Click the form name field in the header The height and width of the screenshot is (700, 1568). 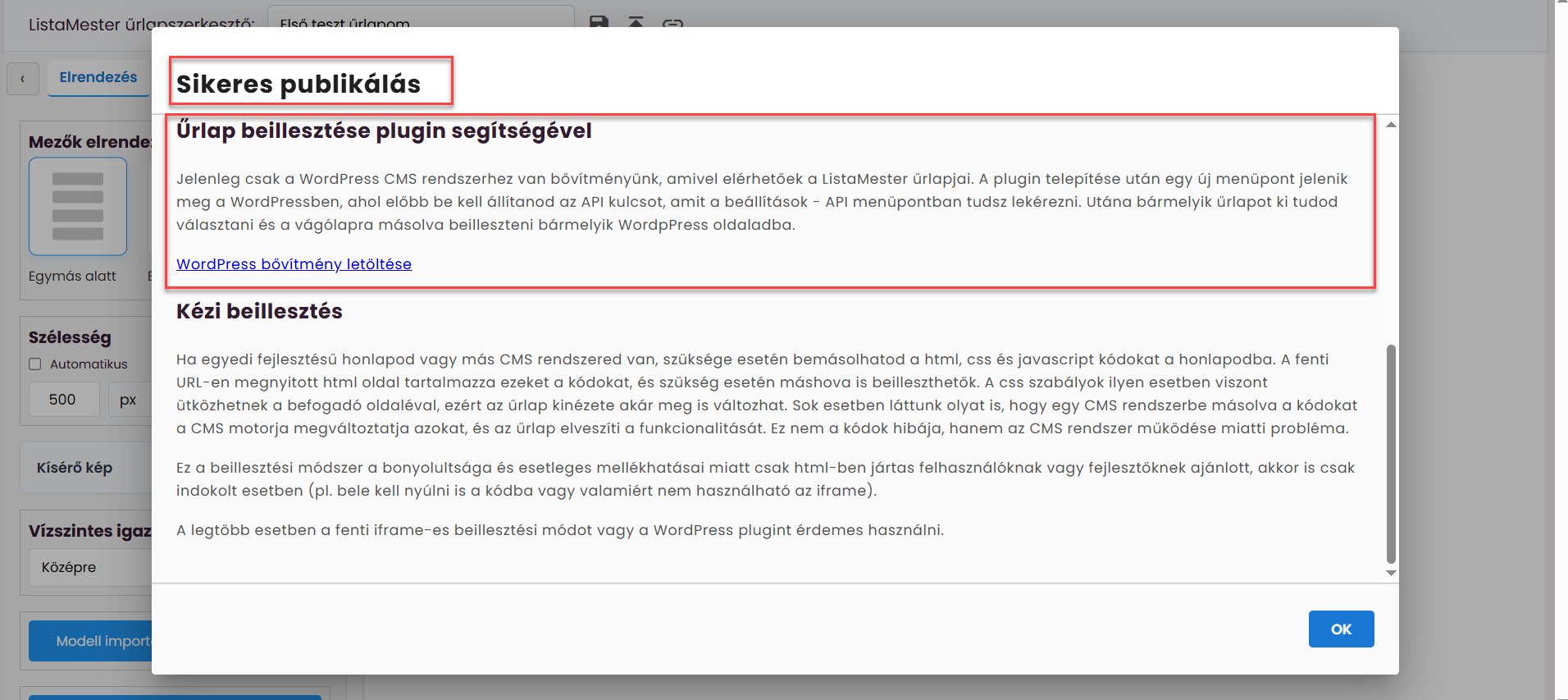pyautogui.click(x=421, y=18)
